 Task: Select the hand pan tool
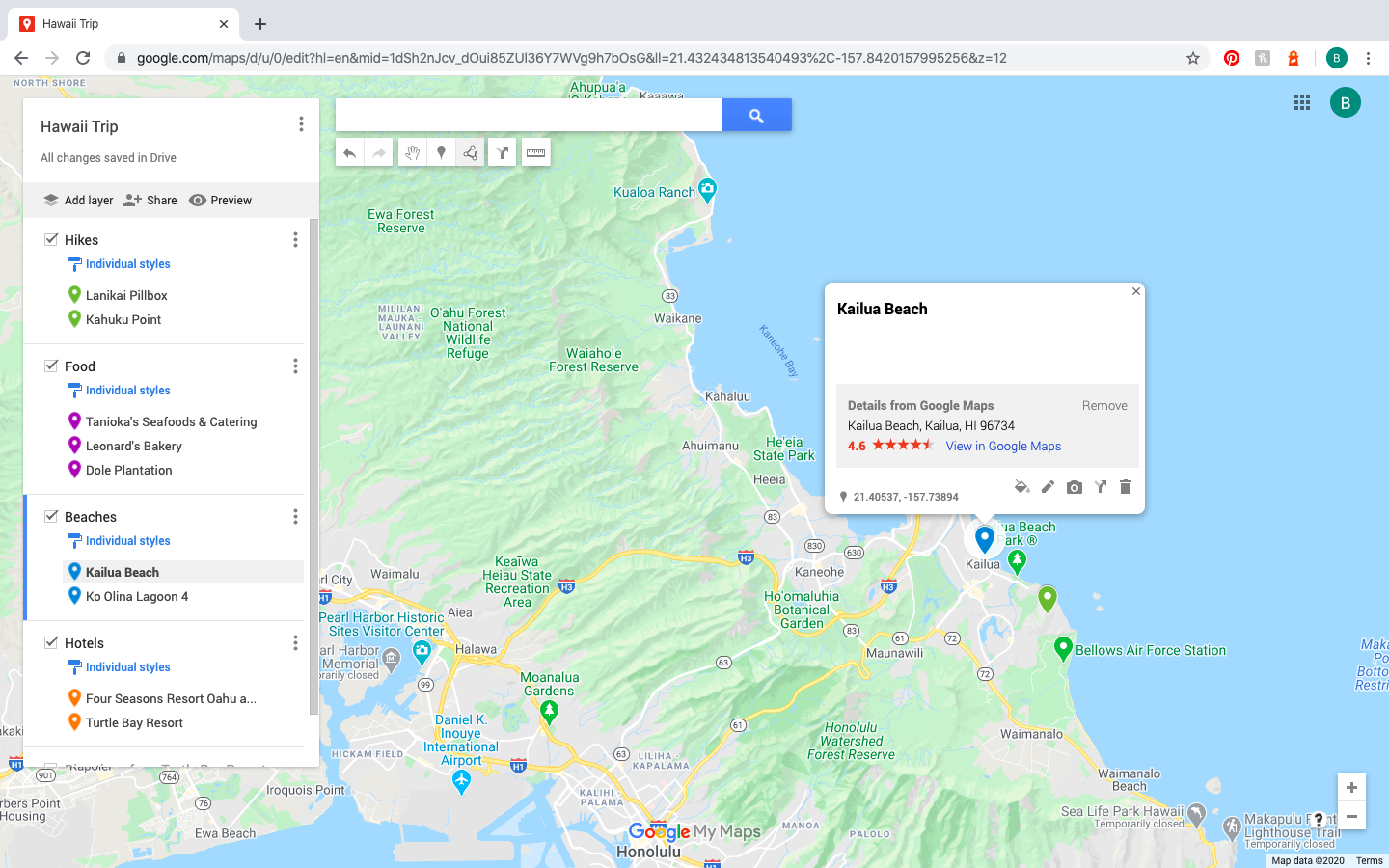pyautogui.click(x=413, y=152)
